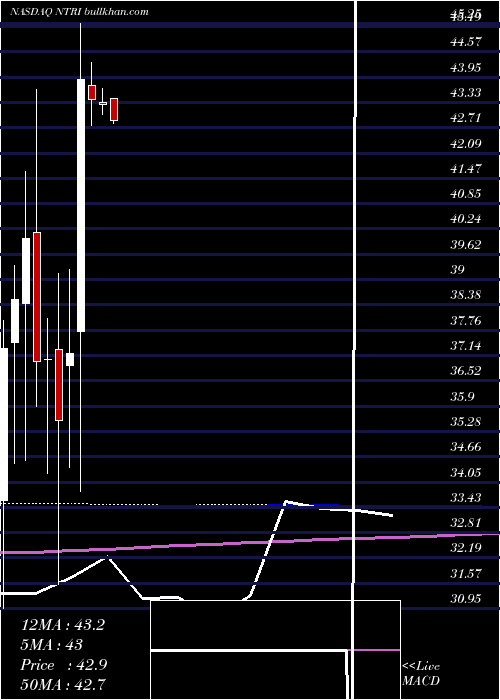Click the 41.47 price axis label
Image resolution: width=500 pixels, height=700 pixels.
click(x=466, y=169)
